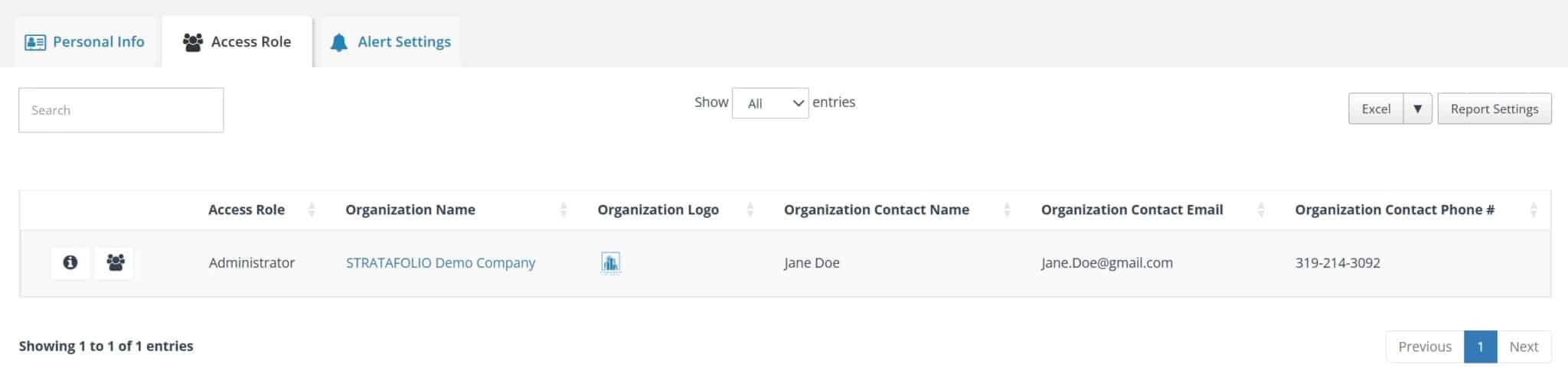The image size is (1568, 374).
Task: Select the Access Role tab
Action: 237,42
